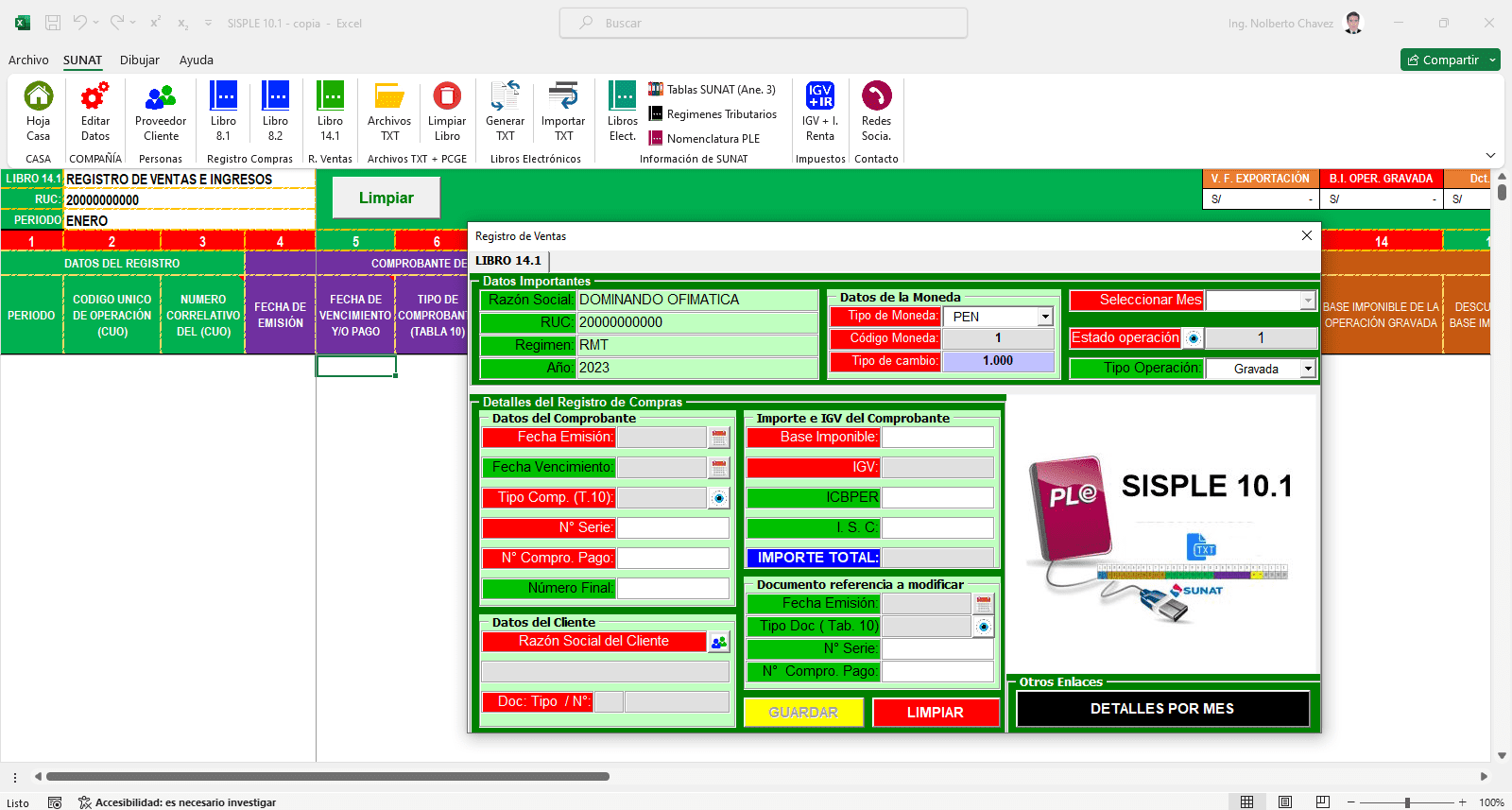The image size is (1512, 810).
Task: Click the Excel save icon
Action: coord(53,23)
